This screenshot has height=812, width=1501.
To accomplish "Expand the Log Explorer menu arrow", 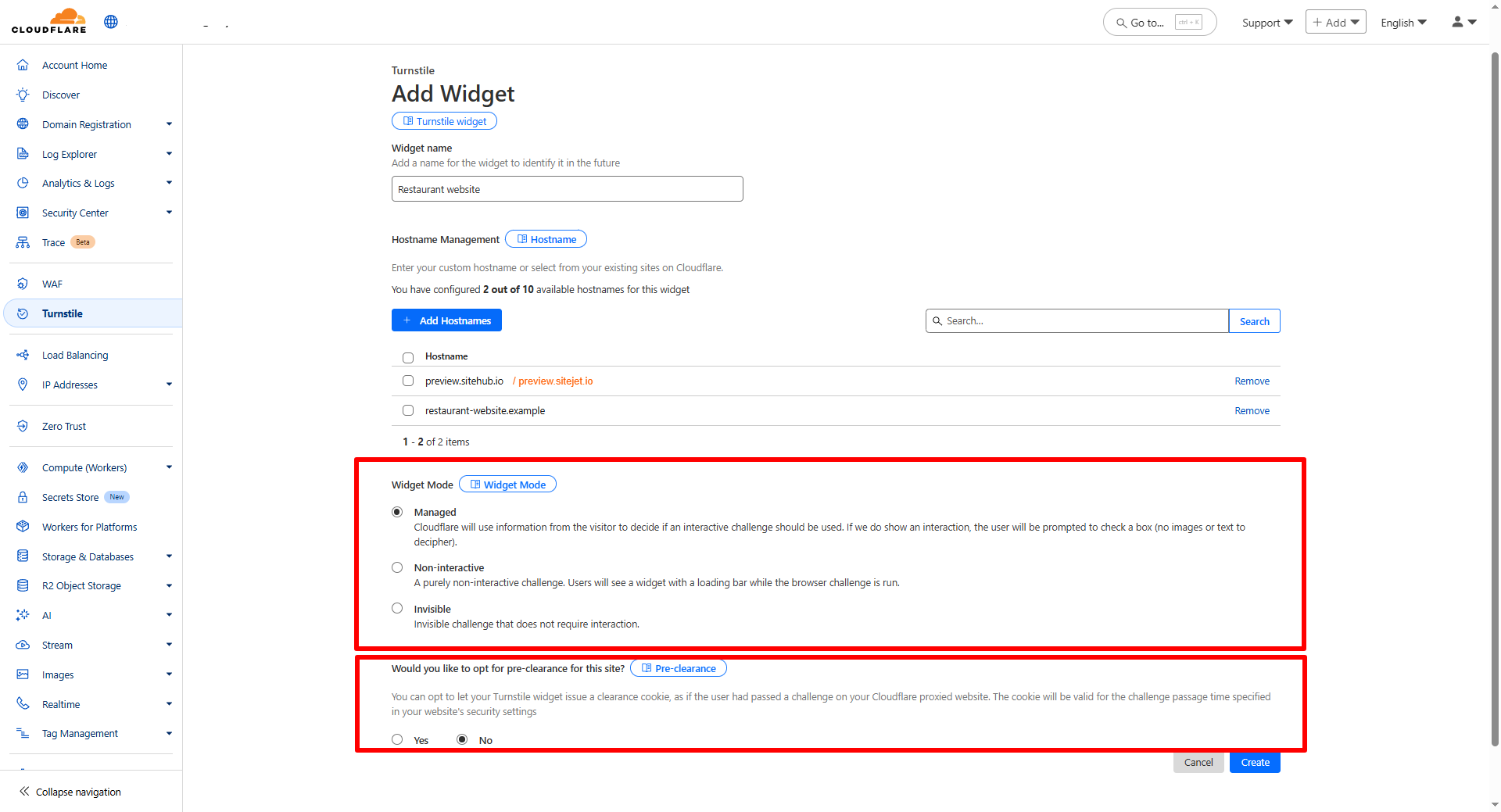I will coord(169,154).
